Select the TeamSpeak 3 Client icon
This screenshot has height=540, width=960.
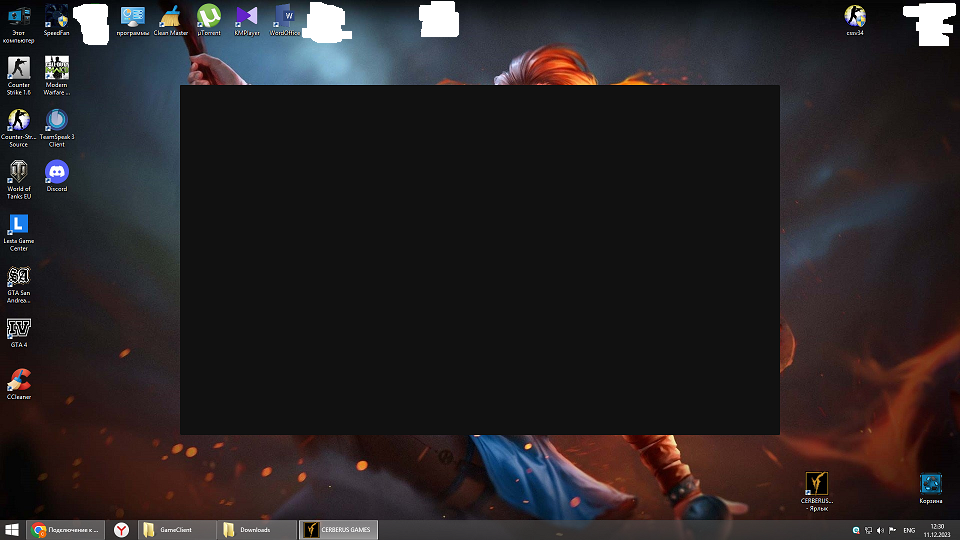click(56, 128)
